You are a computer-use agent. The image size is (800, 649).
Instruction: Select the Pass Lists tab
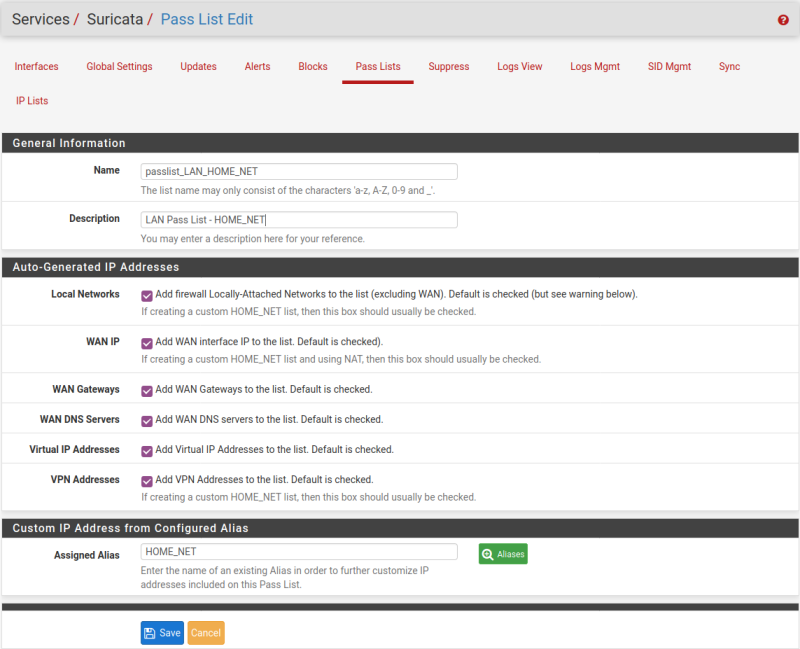(x=378, y=66)
